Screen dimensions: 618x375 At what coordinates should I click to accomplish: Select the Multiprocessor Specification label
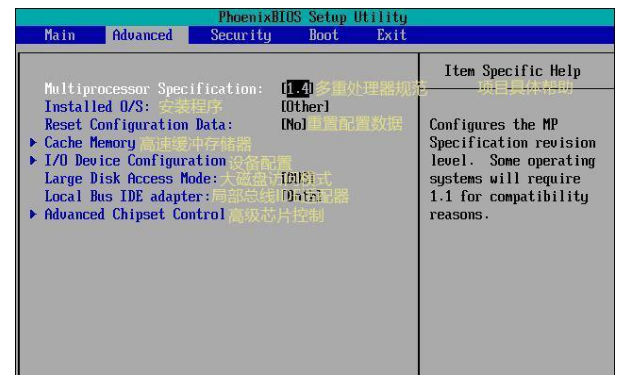point(153,89)
